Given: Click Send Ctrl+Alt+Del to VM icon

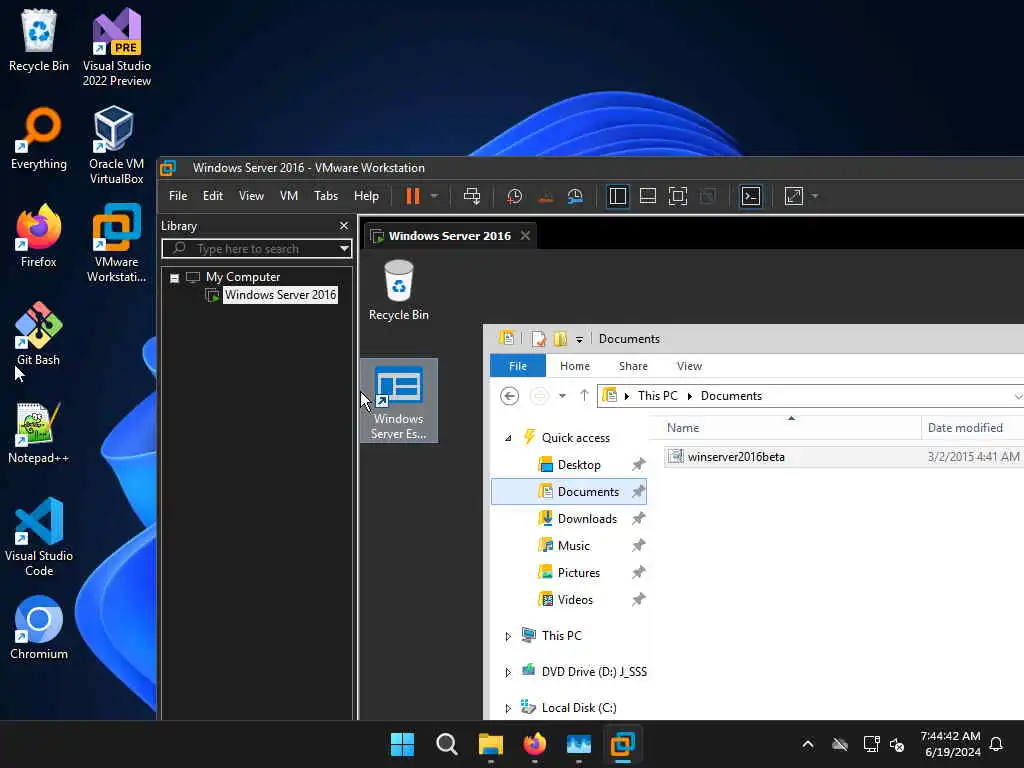Looking at the screenshot, I should point(472,196).
